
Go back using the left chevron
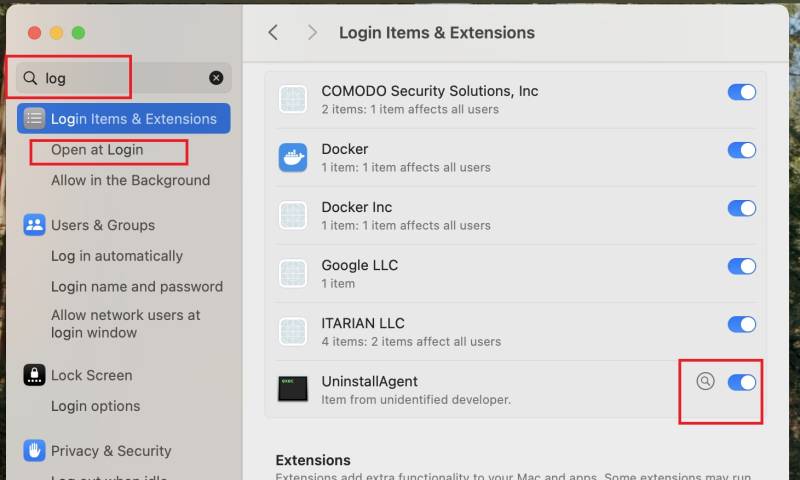273,33
